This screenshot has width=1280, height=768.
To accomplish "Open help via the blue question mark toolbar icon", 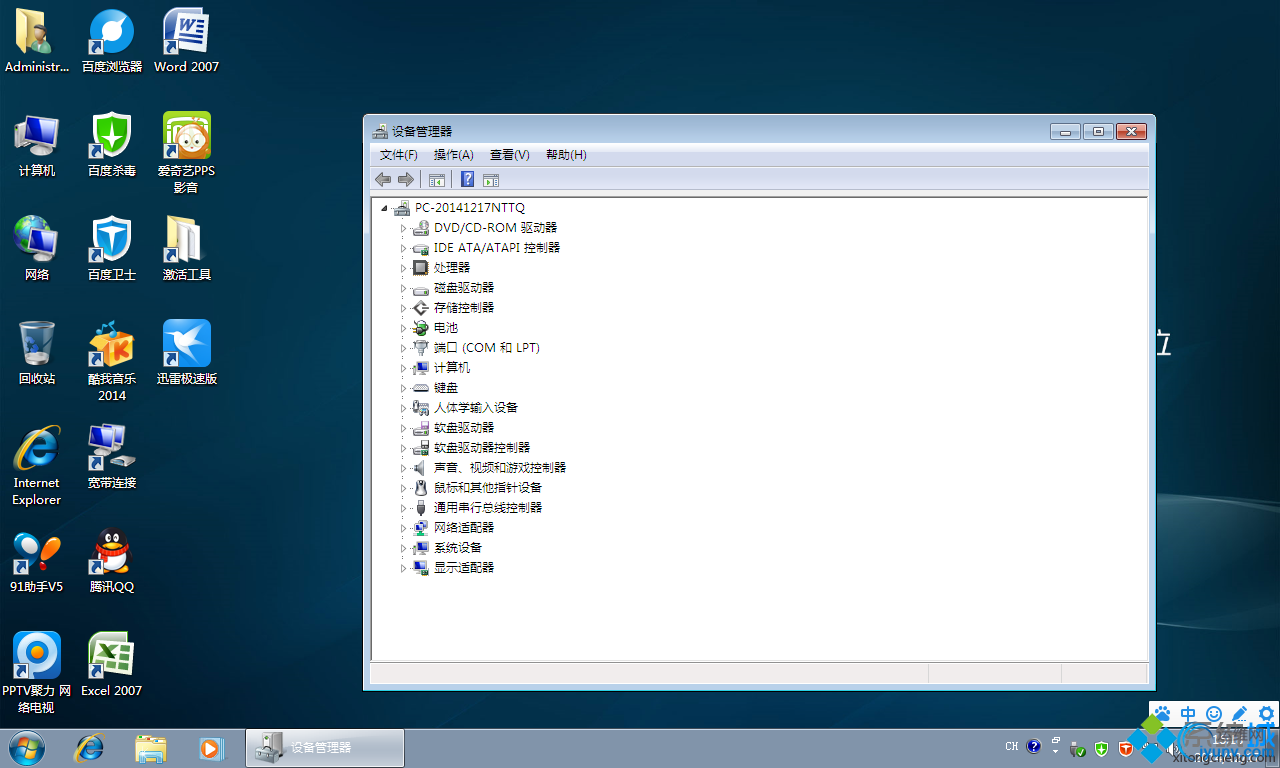I will click(467, 180).
